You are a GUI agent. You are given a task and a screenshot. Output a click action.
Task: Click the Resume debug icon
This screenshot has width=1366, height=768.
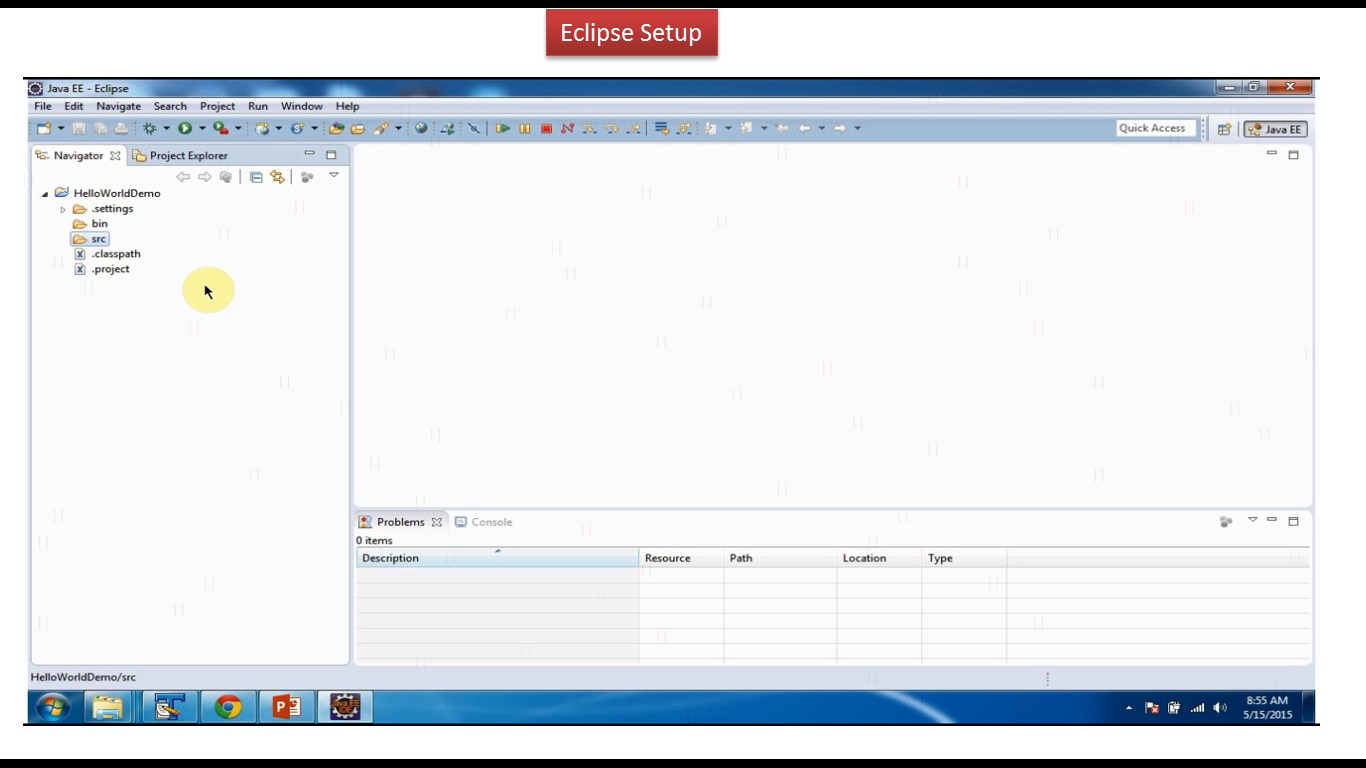(x=503, y=128)
